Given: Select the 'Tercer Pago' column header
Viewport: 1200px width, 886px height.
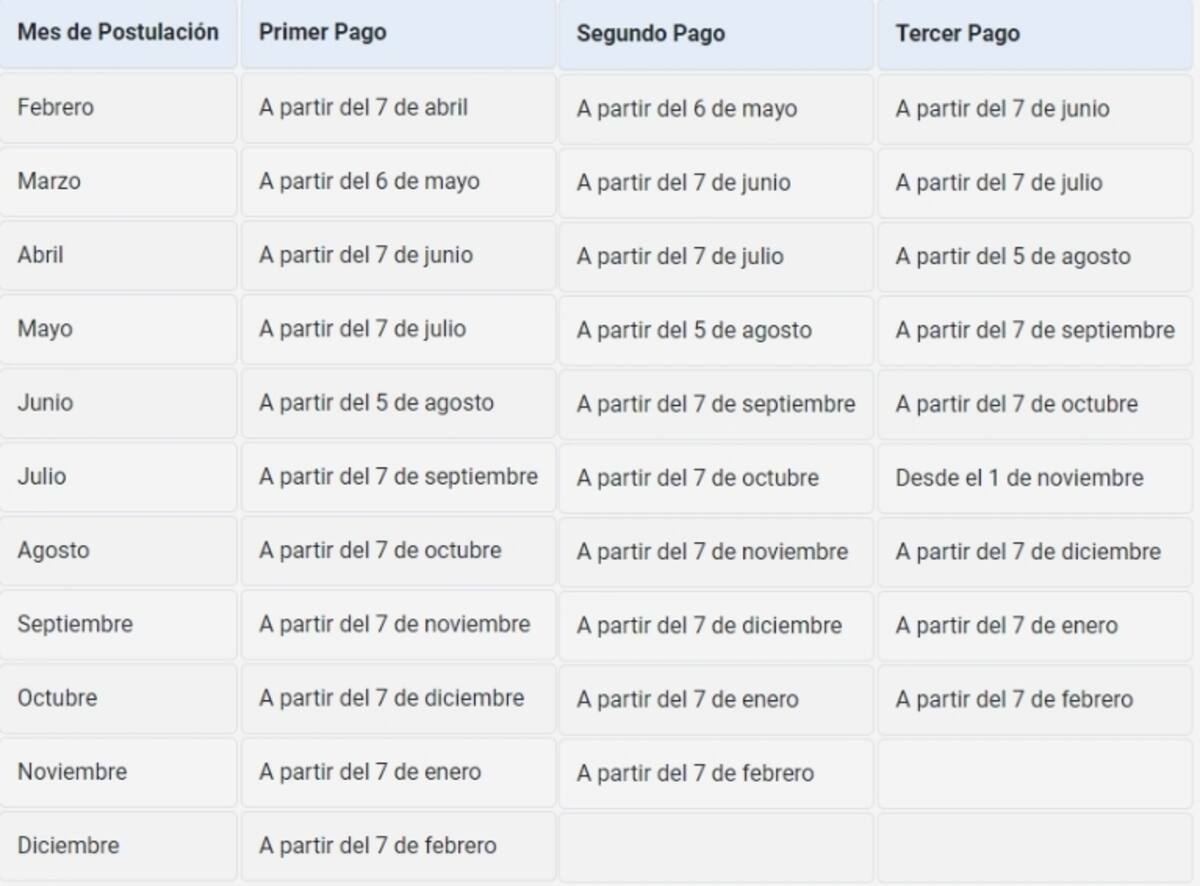Looking at the screenshot, I should click(957, 33).
